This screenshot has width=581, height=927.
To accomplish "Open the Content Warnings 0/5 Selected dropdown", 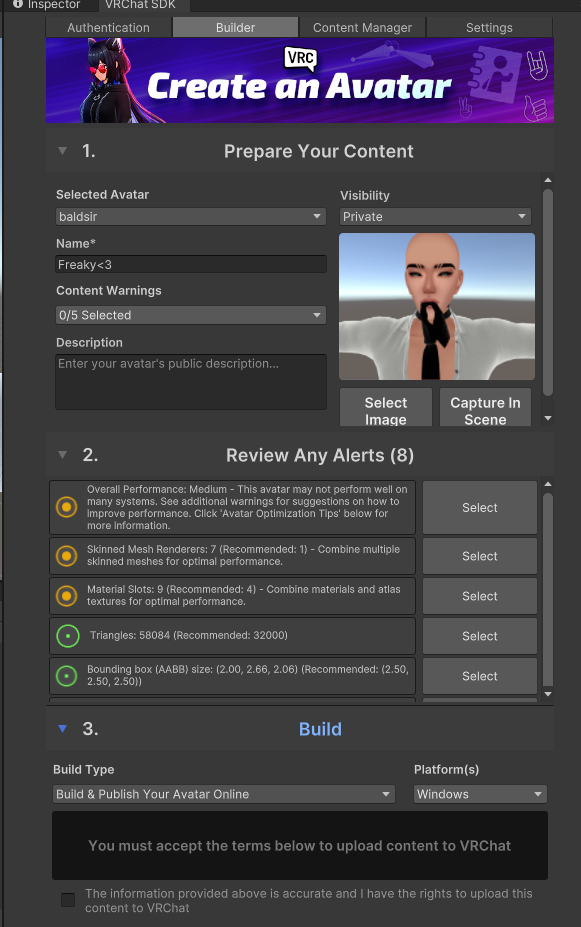I will (190, 315).
